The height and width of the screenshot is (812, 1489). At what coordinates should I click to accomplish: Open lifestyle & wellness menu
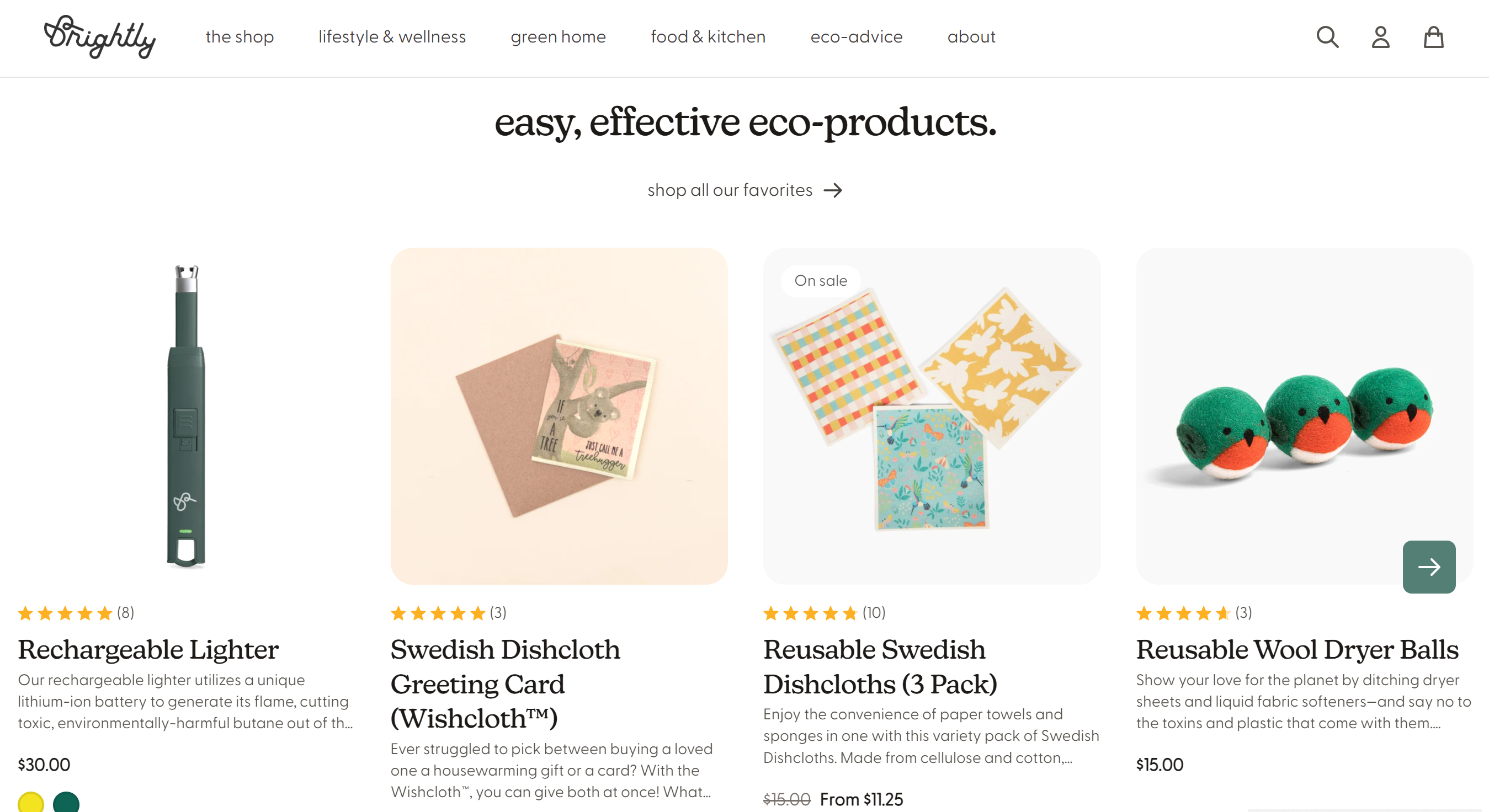pyautogui.click(x=392, y=37)
